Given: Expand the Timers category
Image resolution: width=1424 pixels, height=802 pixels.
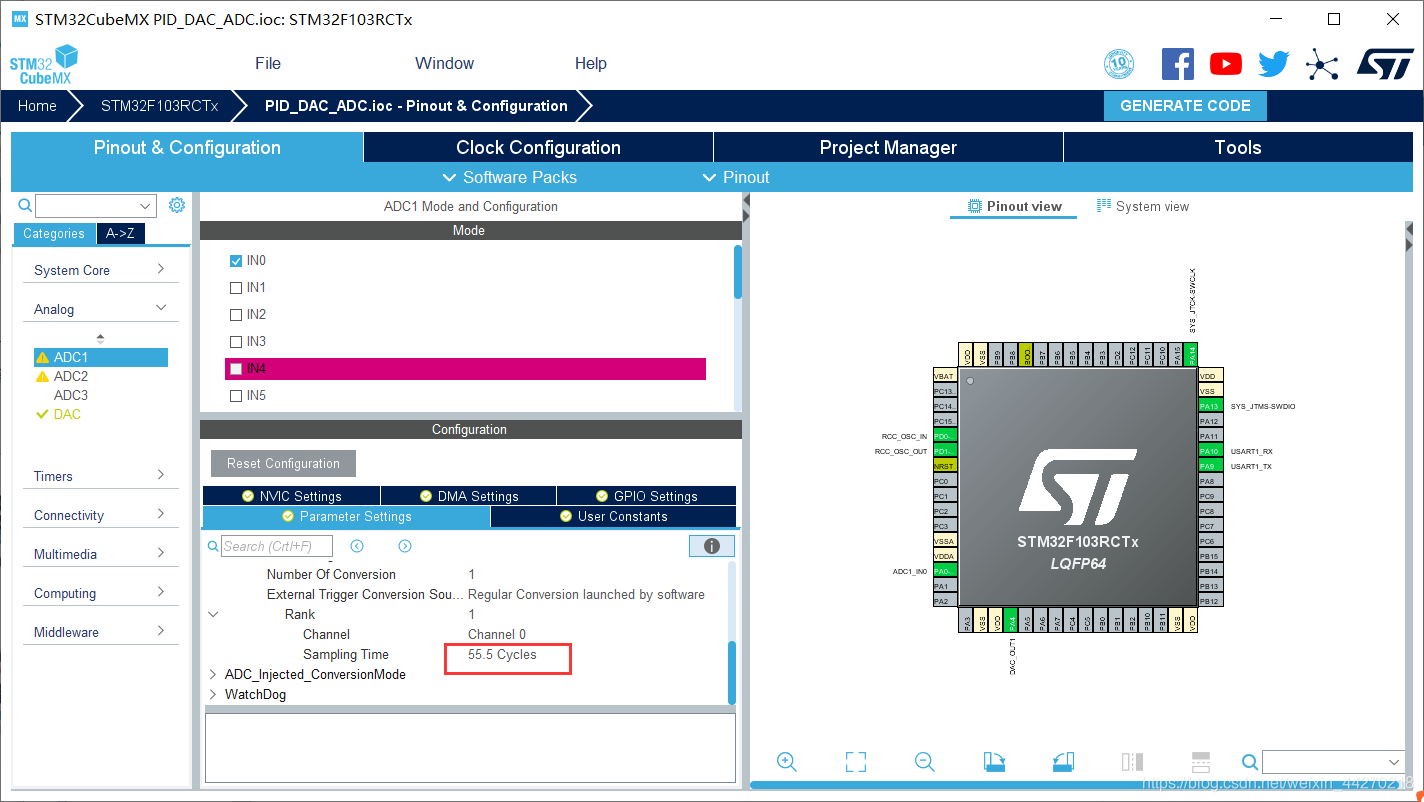Looking at the screenshot, I should click(x=161, y=475).
